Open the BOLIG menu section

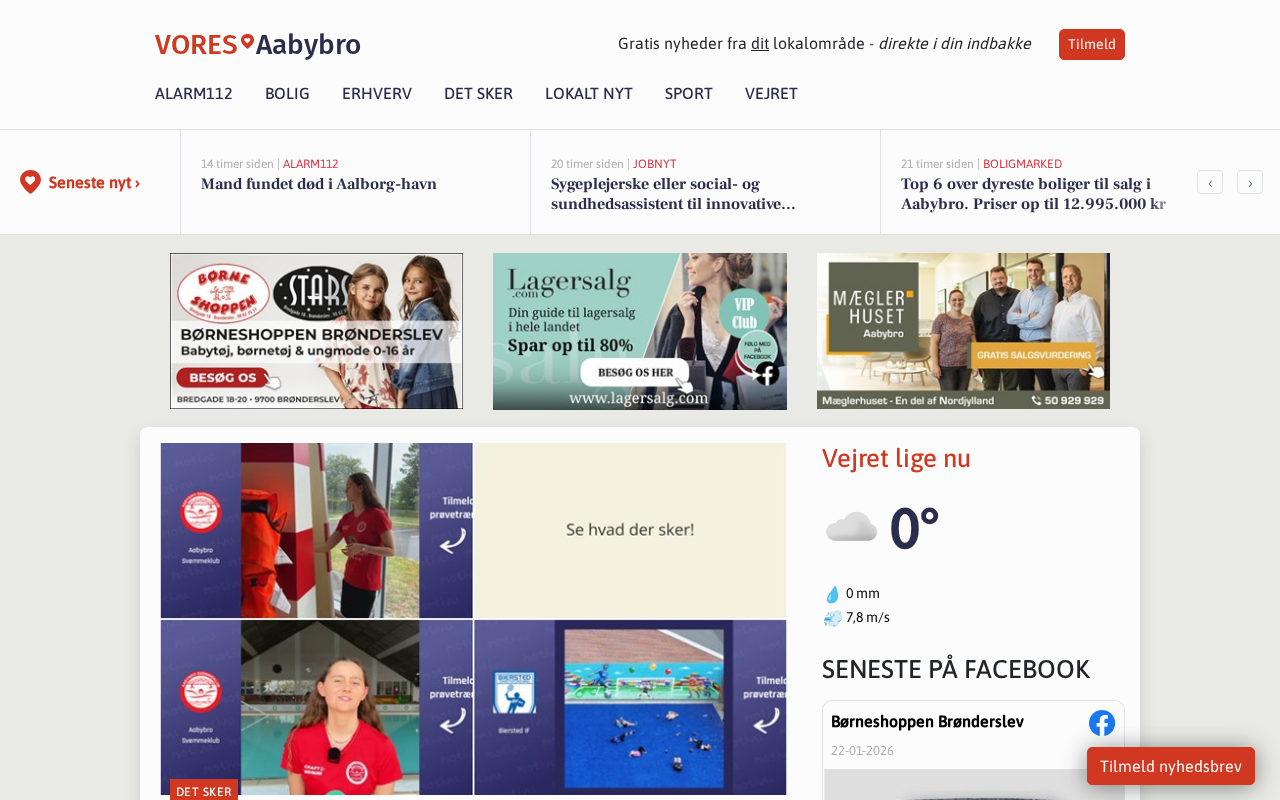coord(287,94)
